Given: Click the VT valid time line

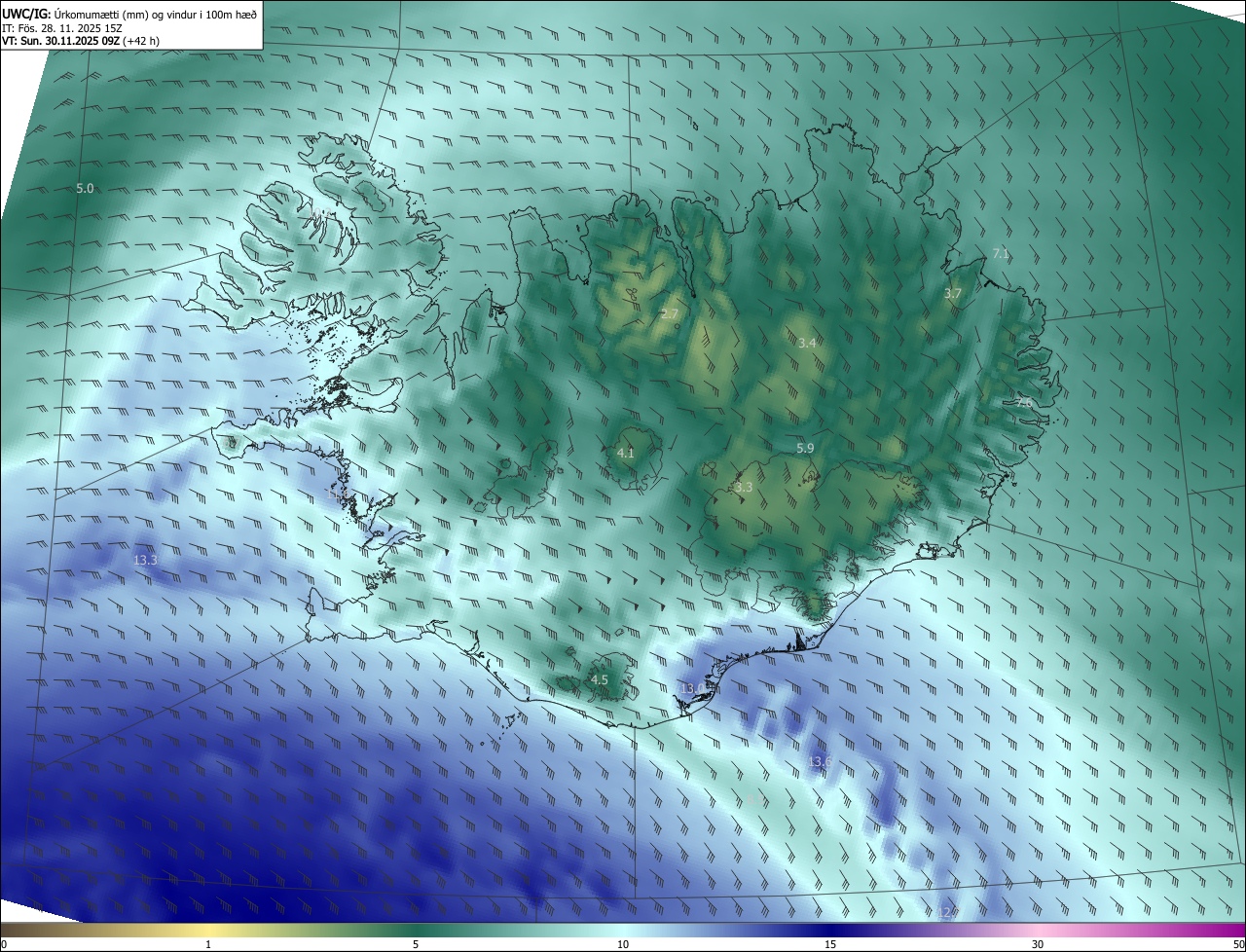Looking at the screenshot, I should (81, 42).
